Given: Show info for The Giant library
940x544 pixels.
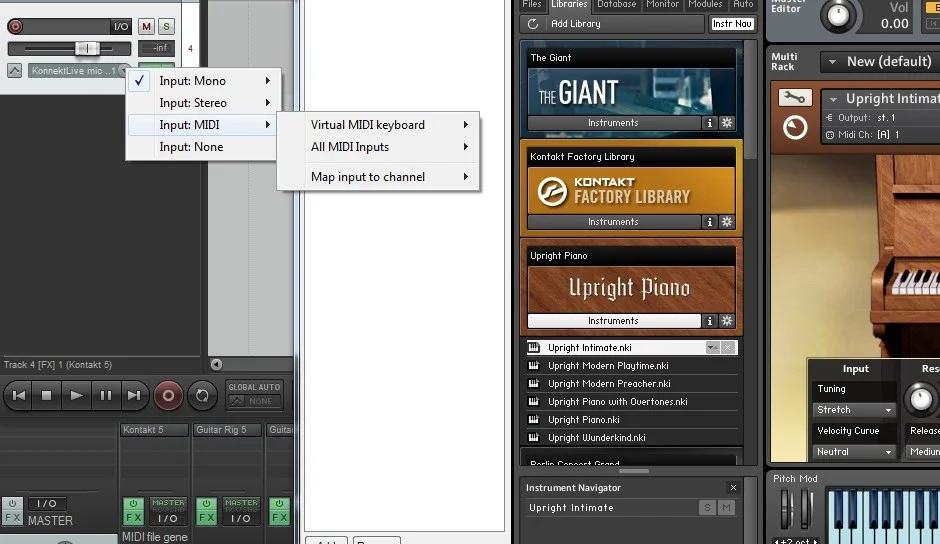Looking at the screenshot, I should (710, 123).
